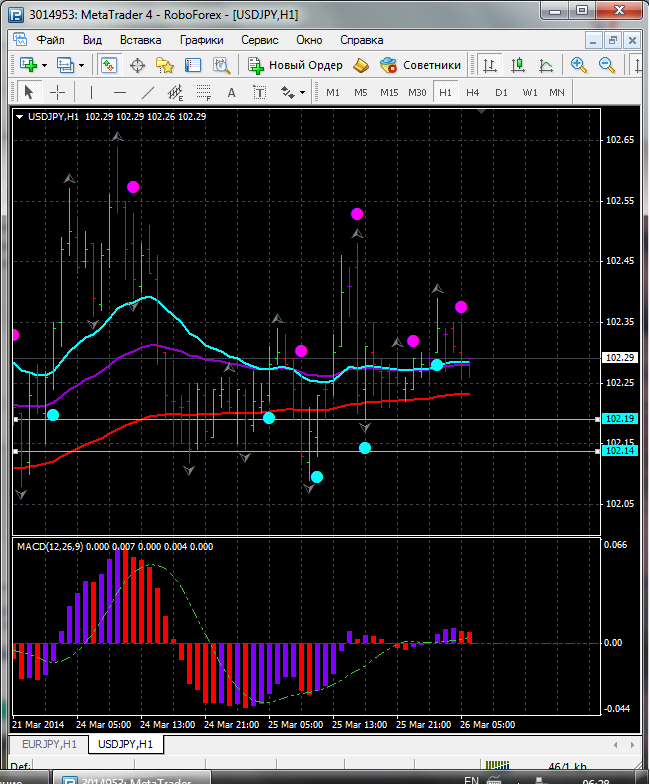Image resolution: width=650 pixels, height=784 pixels.
Task: Toggle the H4 timeframe button
Action: tap(472, 92)
